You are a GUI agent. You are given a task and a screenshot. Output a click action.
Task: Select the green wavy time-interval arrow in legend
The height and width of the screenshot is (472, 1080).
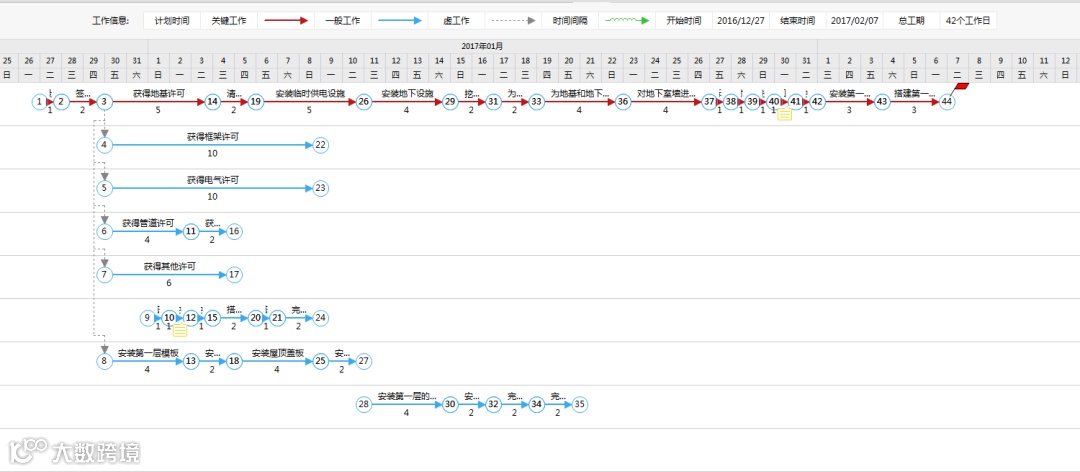(627, 21)
